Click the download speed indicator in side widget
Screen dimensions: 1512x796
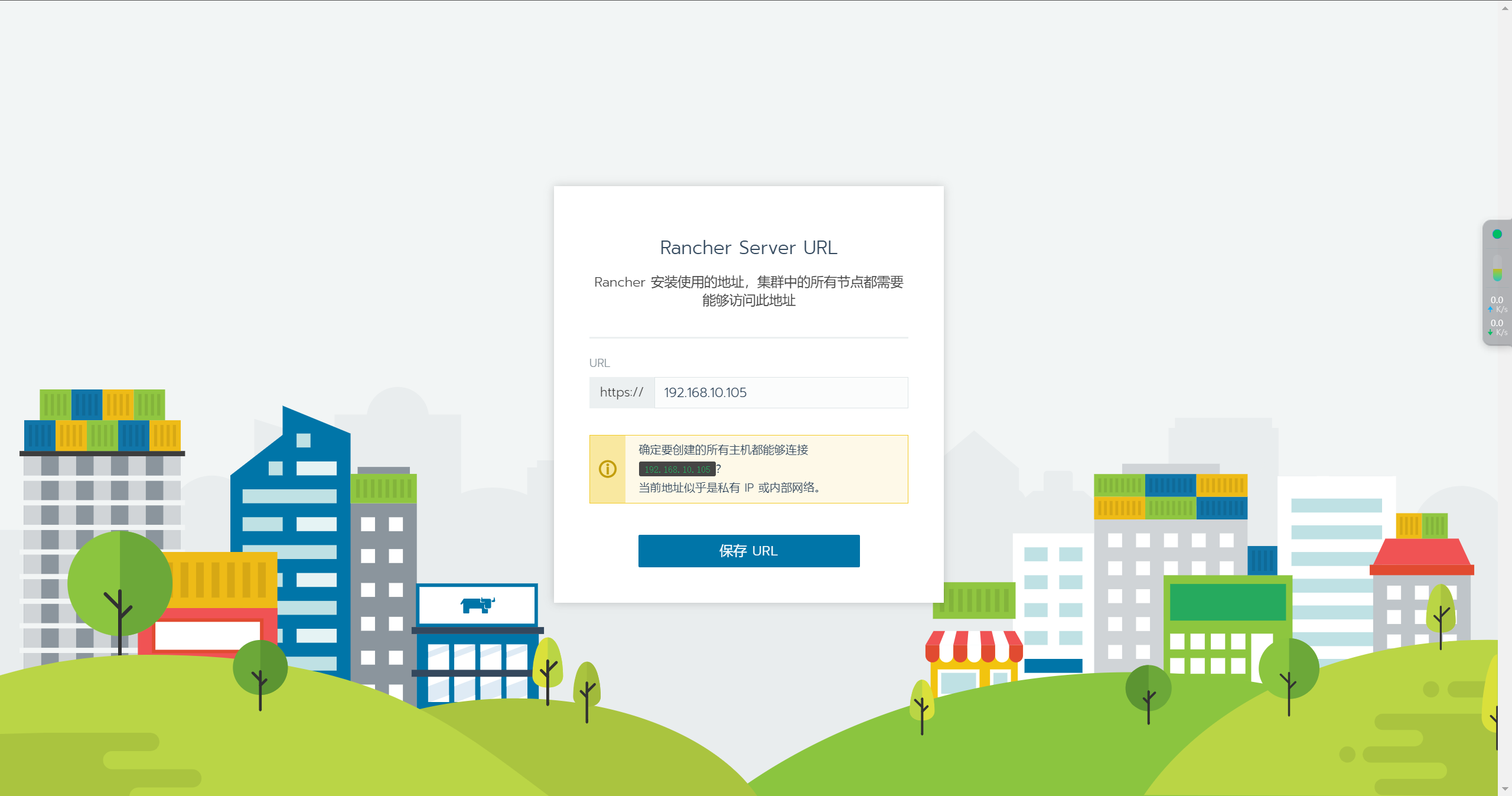tap(1497, 327)
